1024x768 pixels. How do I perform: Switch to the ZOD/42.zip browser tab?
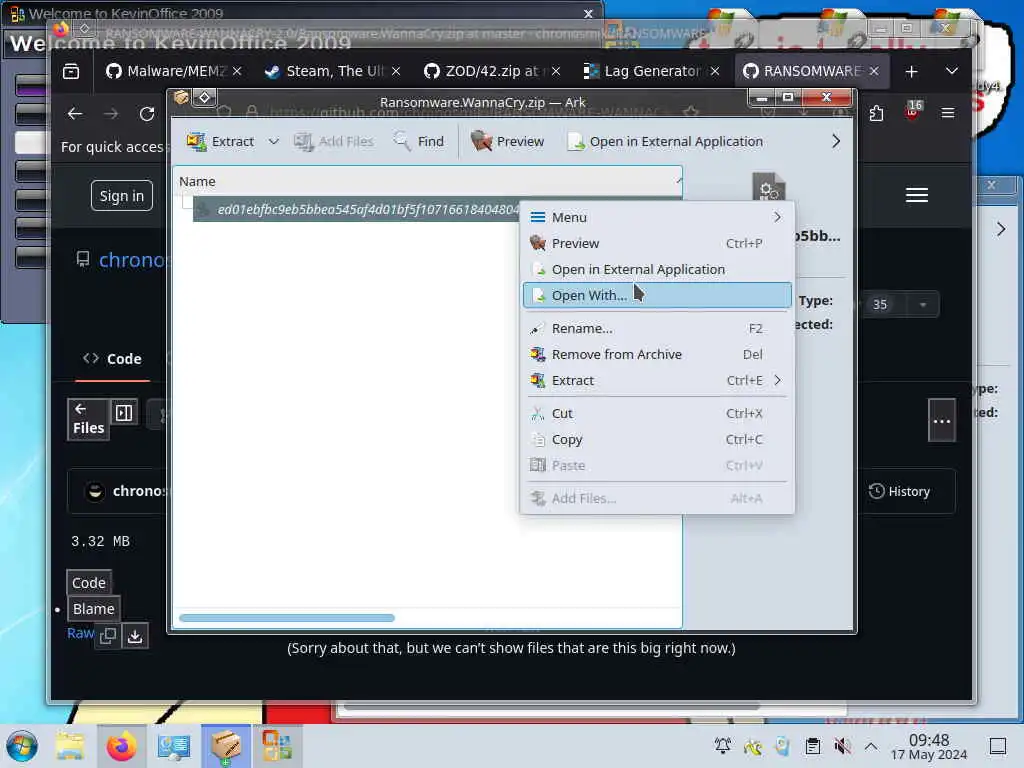[485, 71]
